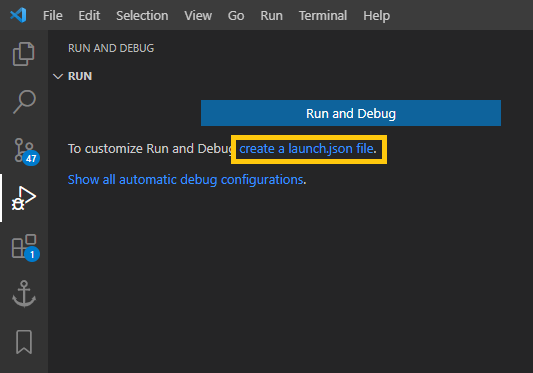This screenshot has width=533, height=373.
Task: Click the RUN AND DEBUG panel title
Action: coord(111,48)
